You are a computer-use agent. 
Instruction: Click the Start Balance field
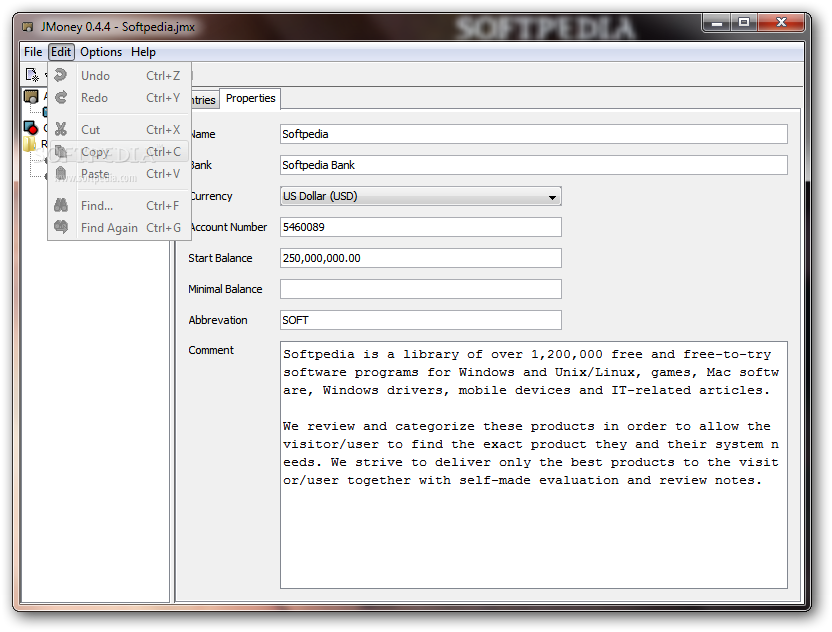coord(420,258)
